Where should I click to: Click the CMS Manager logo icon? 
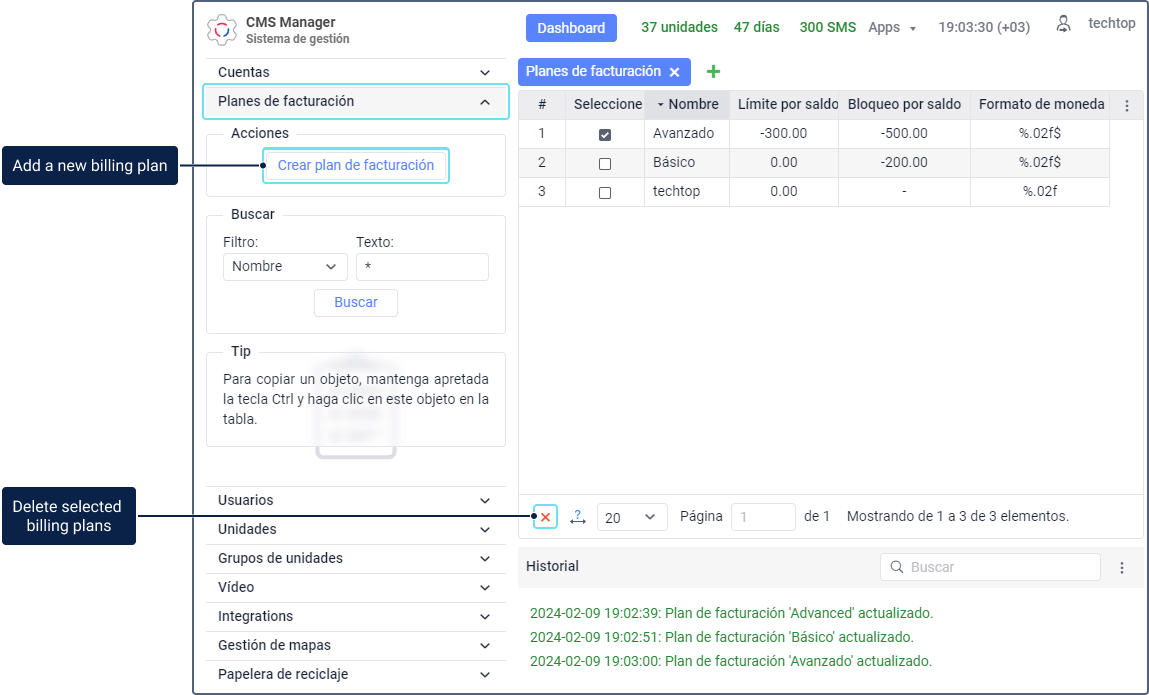click(222, 30)
